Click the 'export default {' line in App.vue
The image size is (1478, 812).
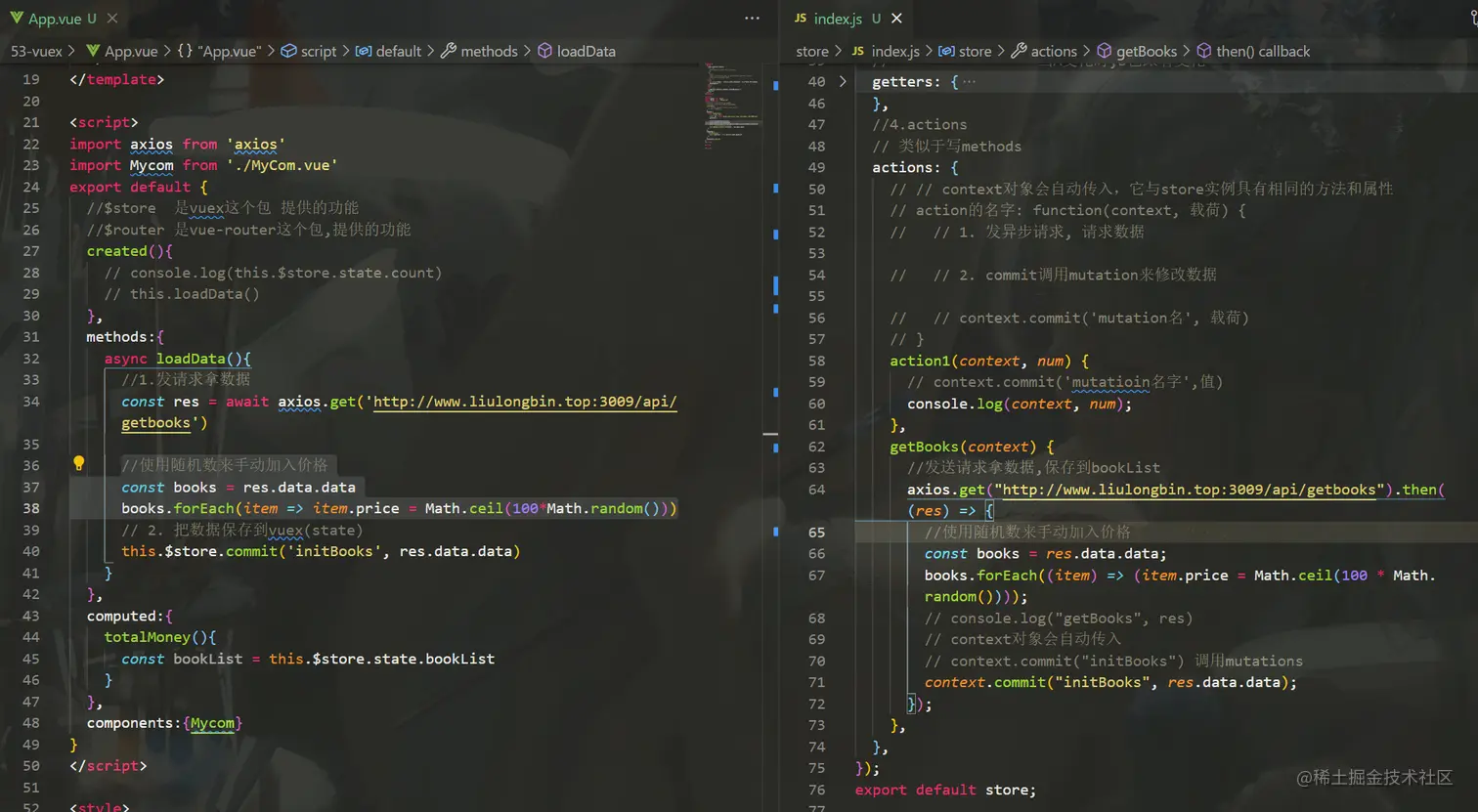pyautogui.click(x=139, y=187)
